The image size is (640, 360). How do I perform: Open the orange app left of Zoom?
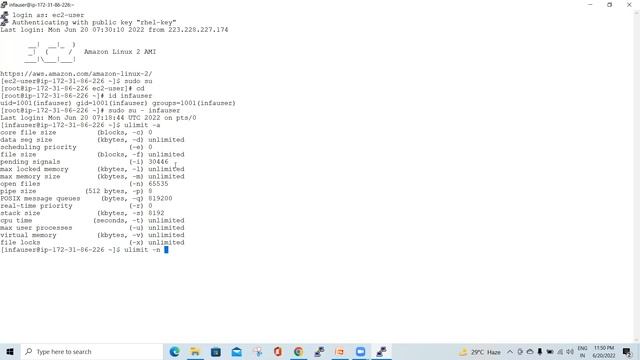[x=340, y=352]
